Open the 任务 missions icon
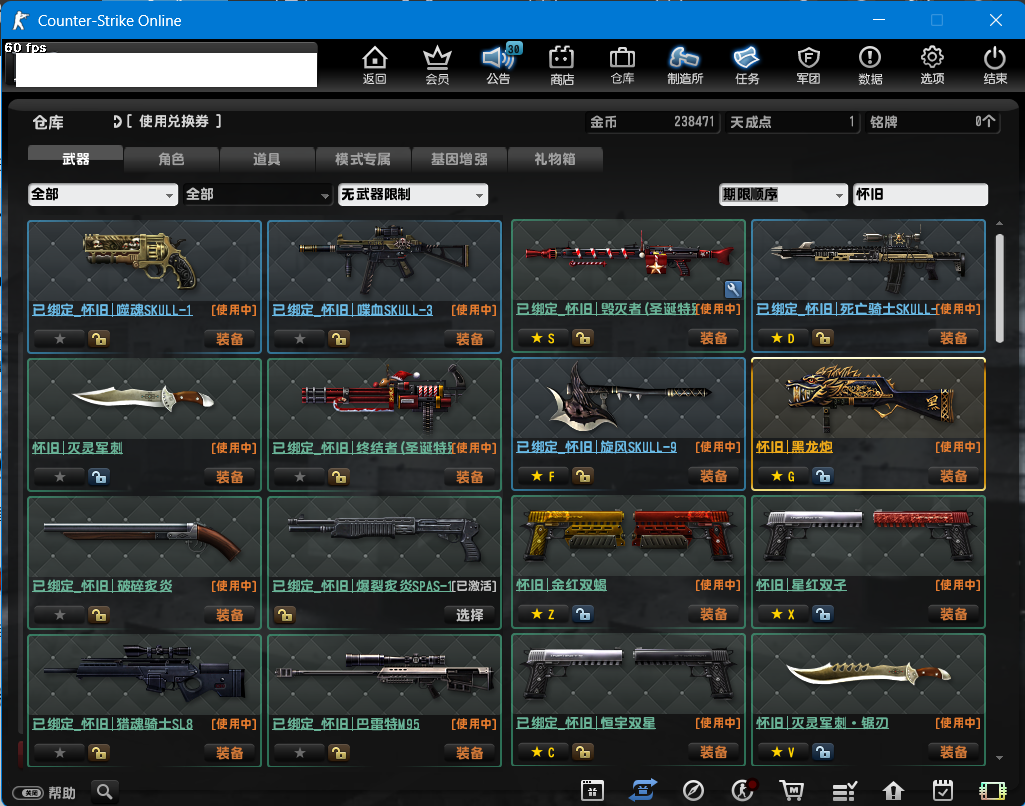1025x806 pixels. [x=747, y=65]
